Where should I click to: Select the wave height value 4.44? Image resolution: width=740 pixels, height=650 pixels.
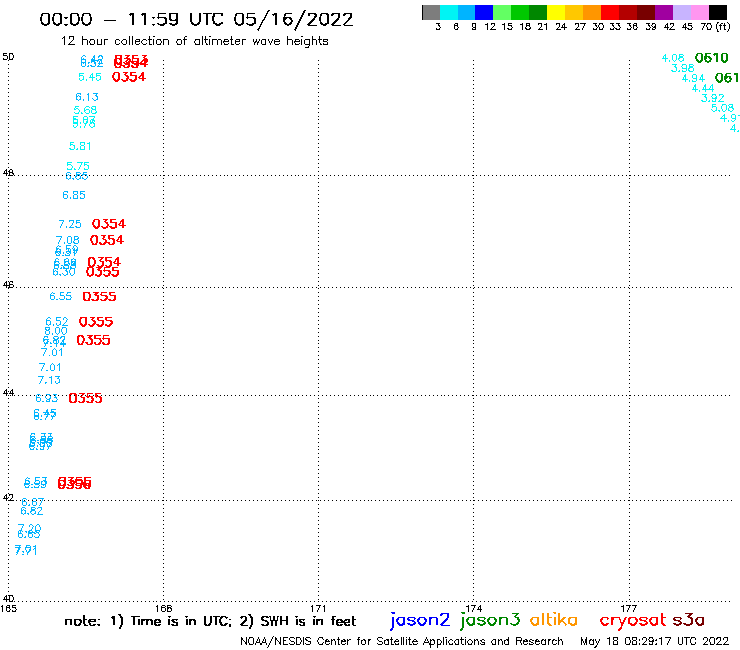pyautogui.click(x=703, y=88)
